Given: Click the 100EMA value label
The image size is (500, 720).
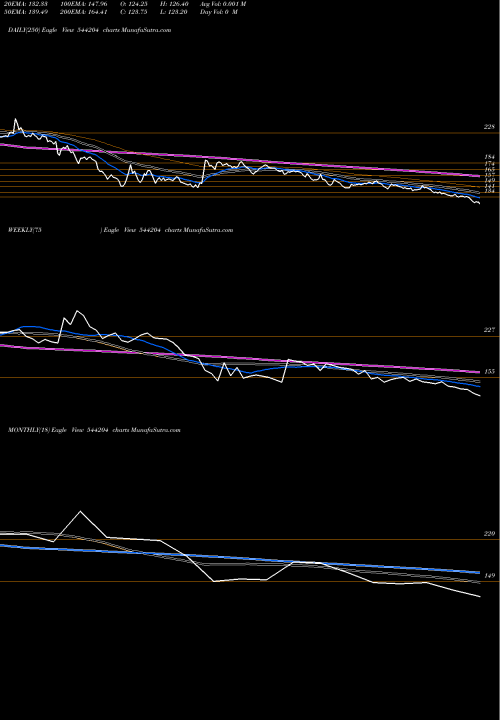Looking at the screenshot, I should [x=83, y=4].
